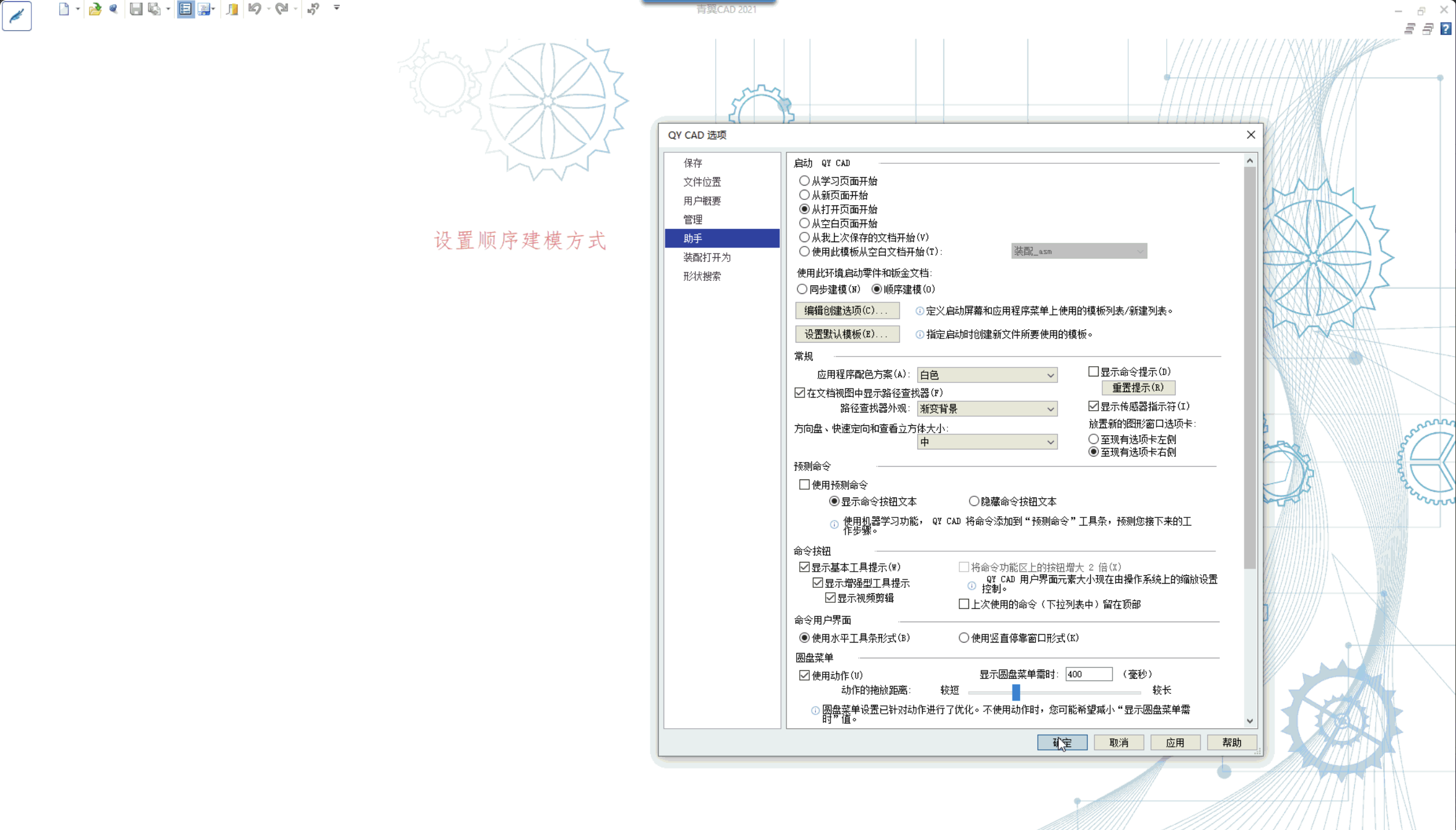Click the highlighted Options list icon
The height and width of the screenshot is (830, 1456).
point(186,9)
